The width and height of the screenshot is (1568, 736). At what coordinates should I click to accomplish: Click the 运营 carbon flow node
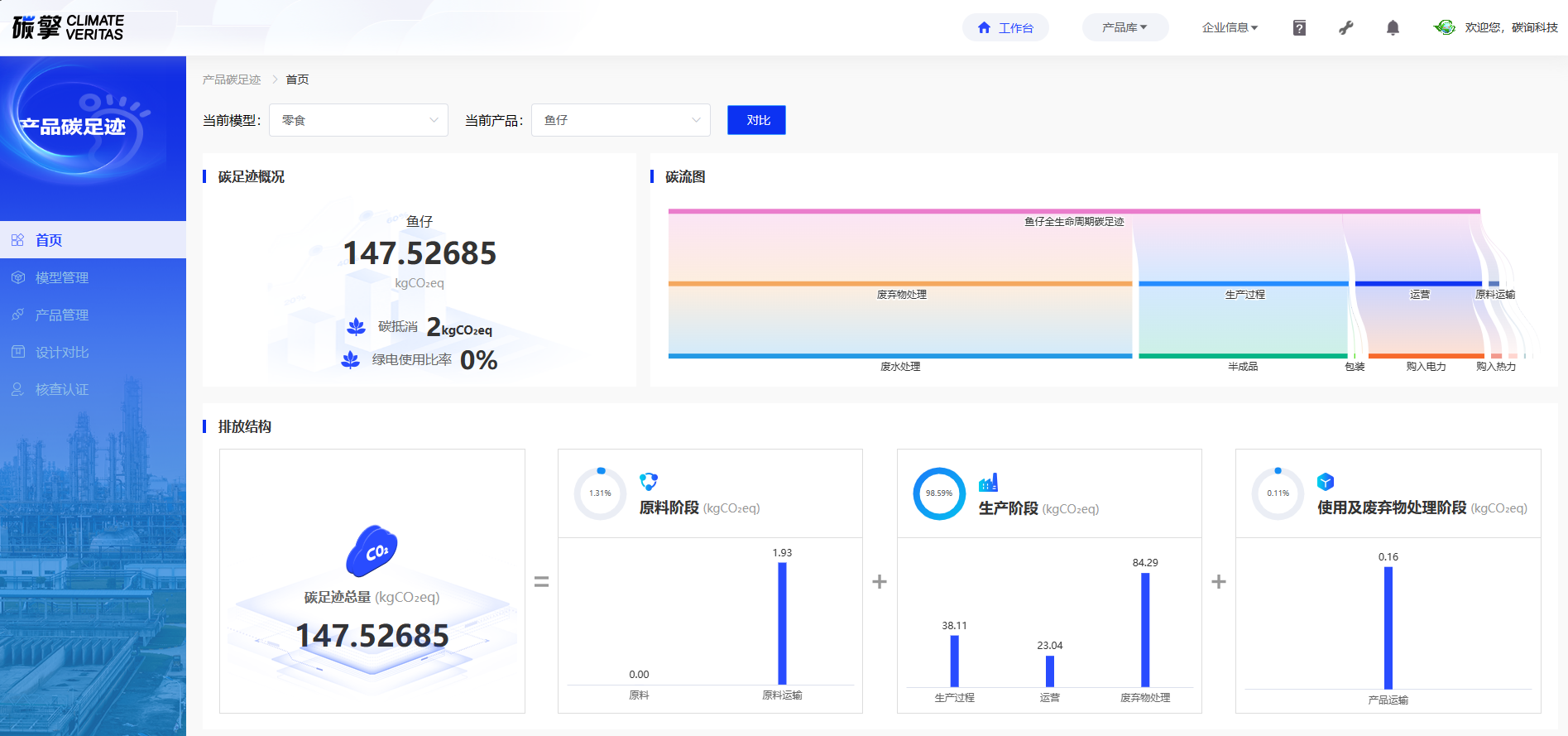1418,284
